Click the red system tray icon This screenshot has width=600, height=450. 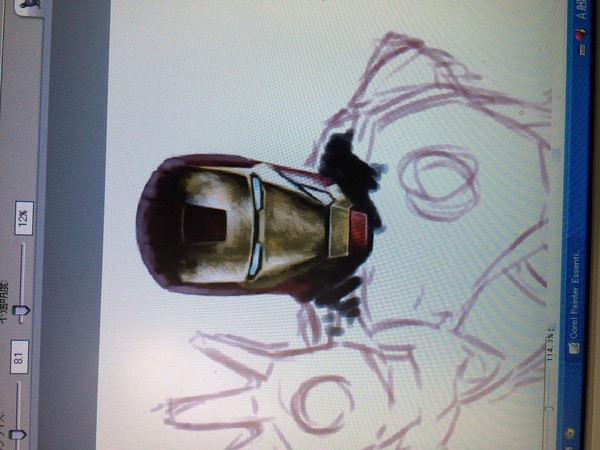pos(581,33)
